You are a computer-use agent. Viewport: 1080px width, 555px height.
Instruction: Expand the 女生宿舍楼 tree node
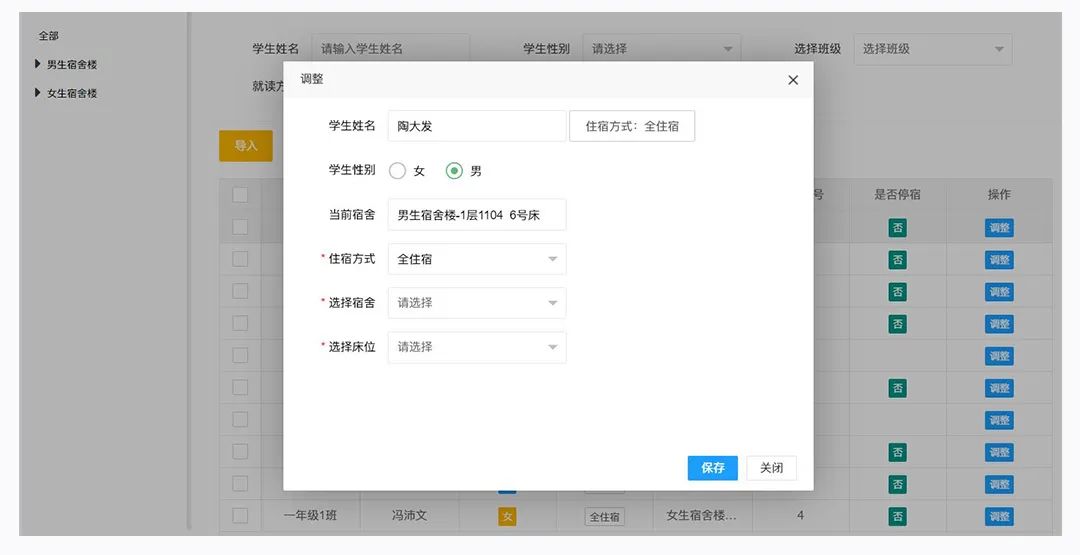38,93
